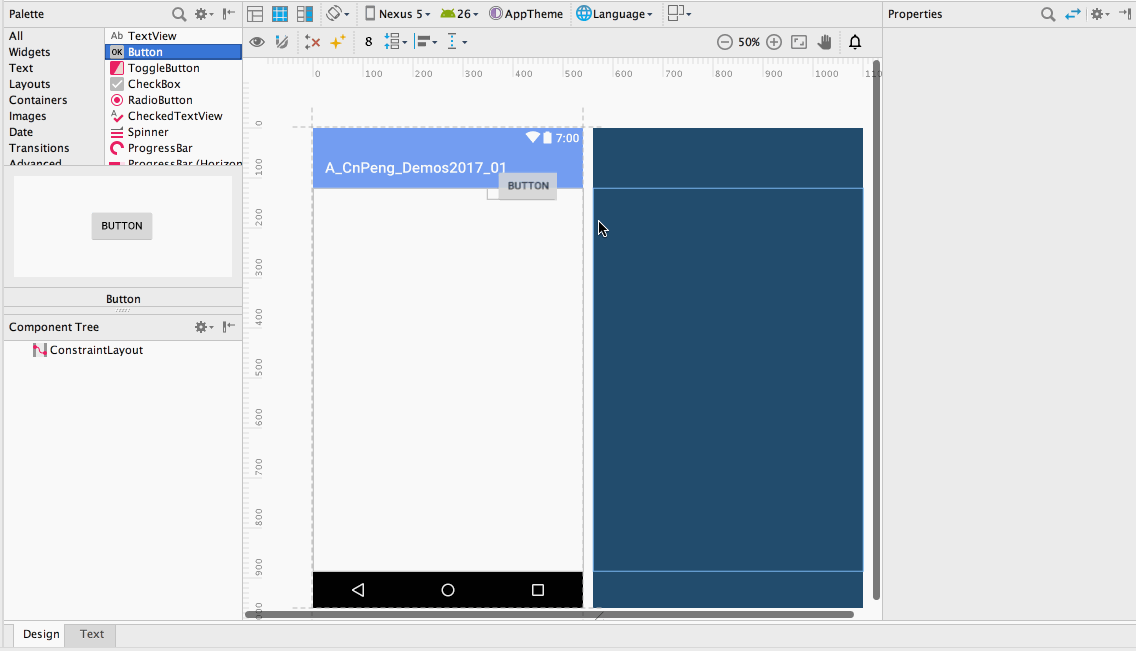Switch to the Design tab
This screenshot has height=651, width=1136.
(x=41, y=634)
